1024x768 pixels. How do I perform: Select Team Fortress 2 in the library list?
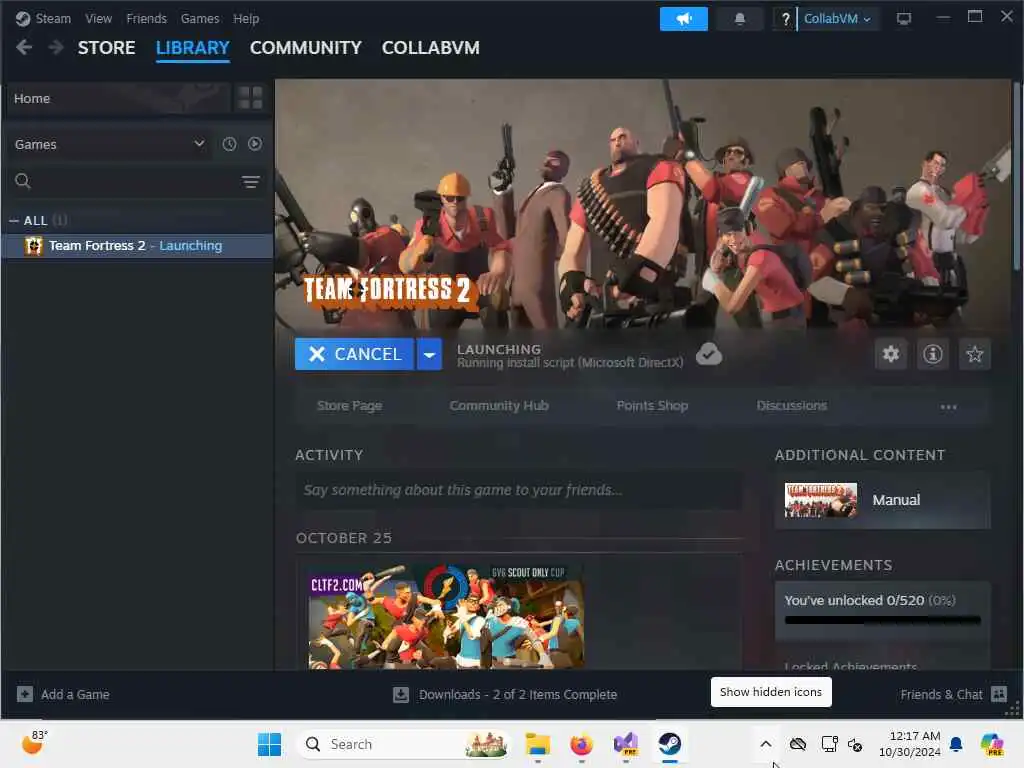pyautogui.click(x=137, y=246)
